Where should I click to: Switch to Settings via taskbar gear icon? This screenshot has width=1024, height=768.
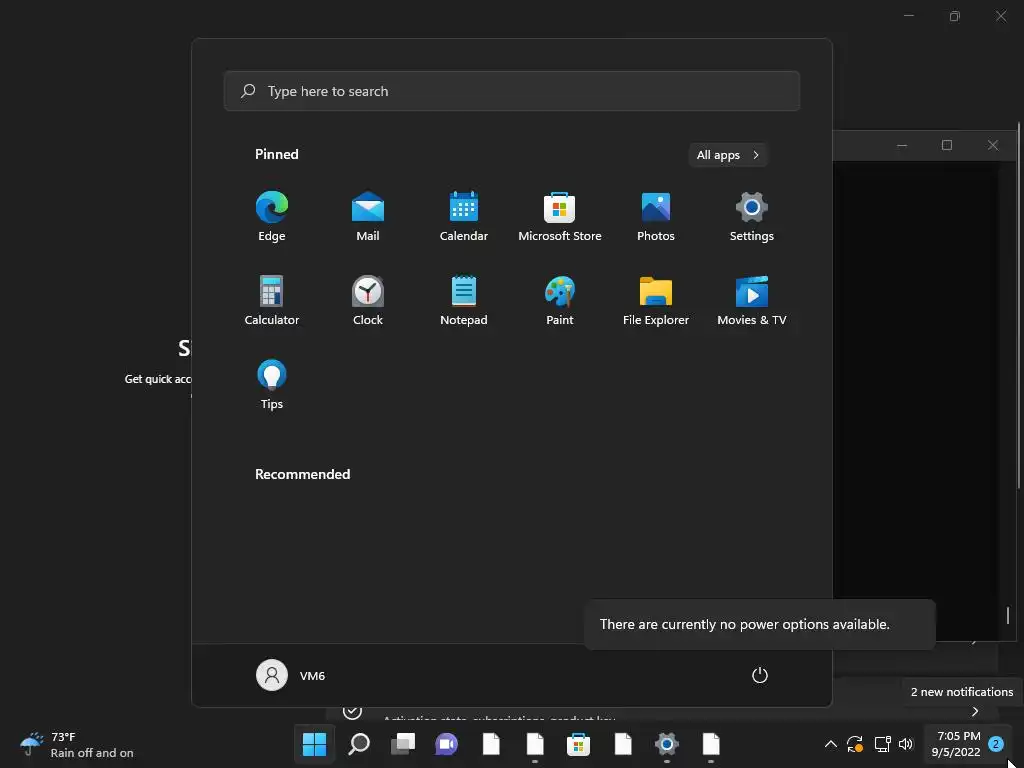[x=667, y=744]
